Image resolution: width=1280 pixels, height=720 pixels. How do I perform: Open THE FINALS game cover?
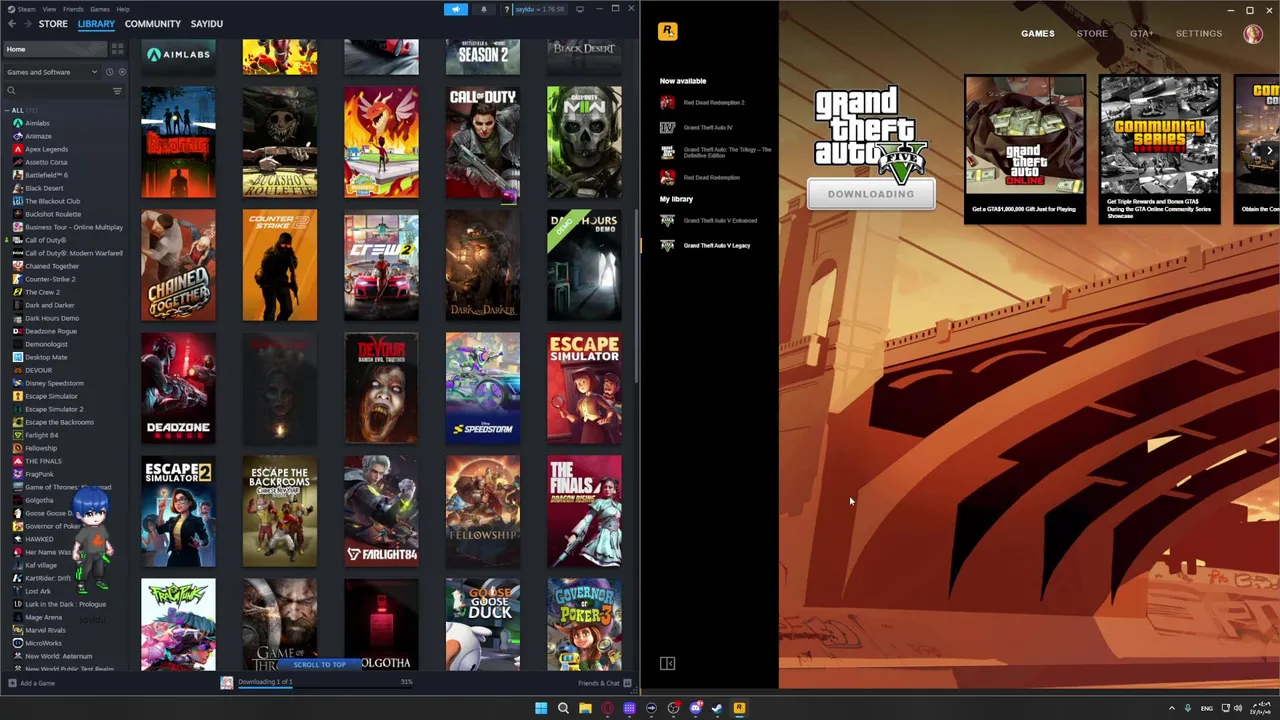pos(584,511)
